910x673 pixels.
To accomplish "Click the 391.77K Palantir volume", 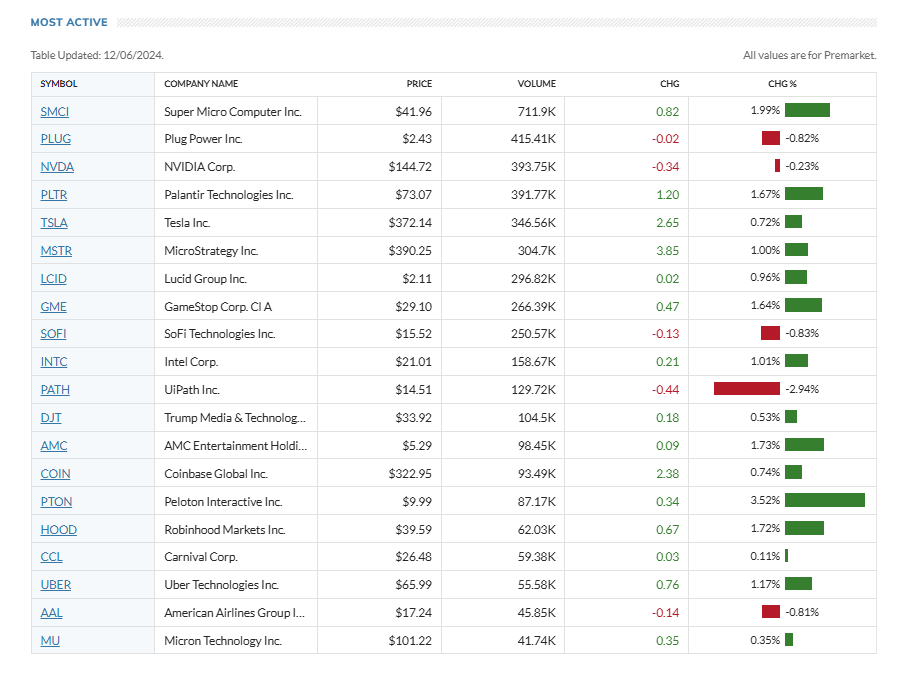I will [x=533, y=194].
